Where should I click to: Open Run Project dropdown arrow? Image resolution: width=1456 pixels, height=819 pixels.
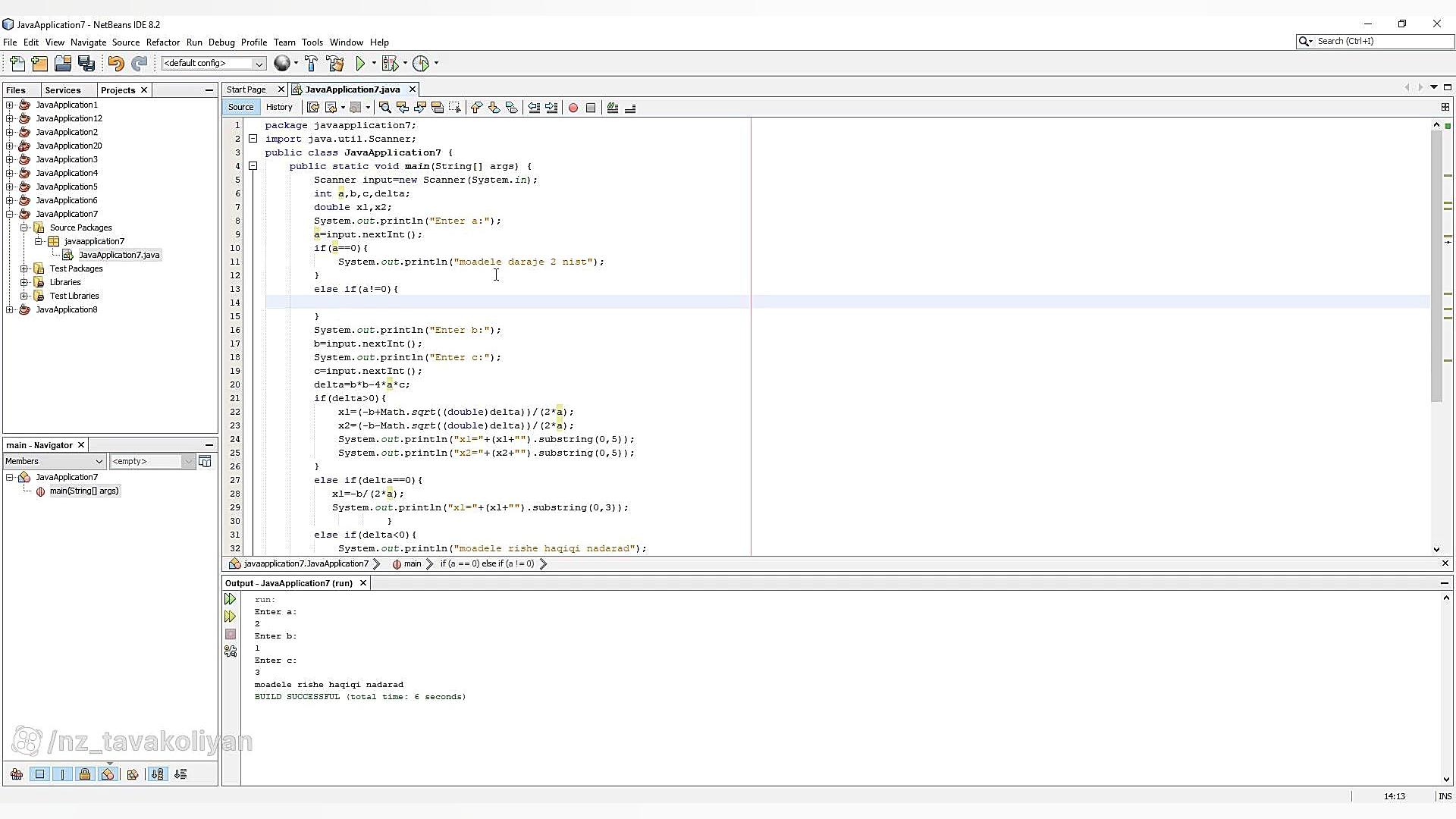pos(374,64)
